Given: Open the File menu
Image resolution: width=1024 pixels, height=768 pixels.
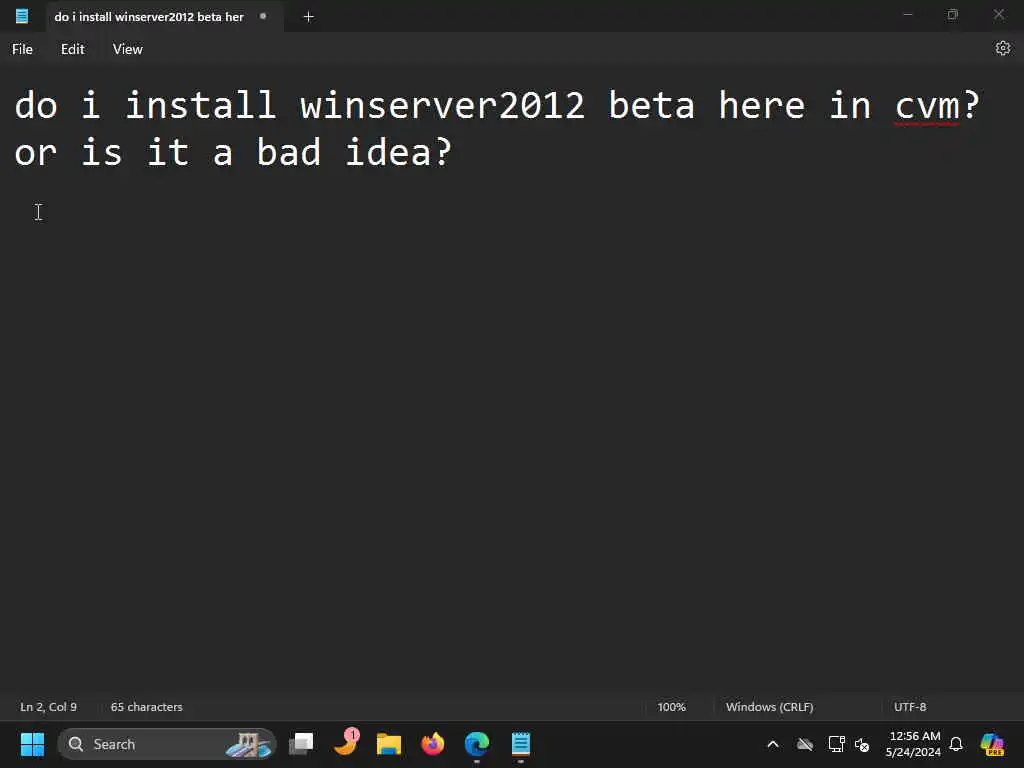Looking at the screenshot, I should [22, 49].
